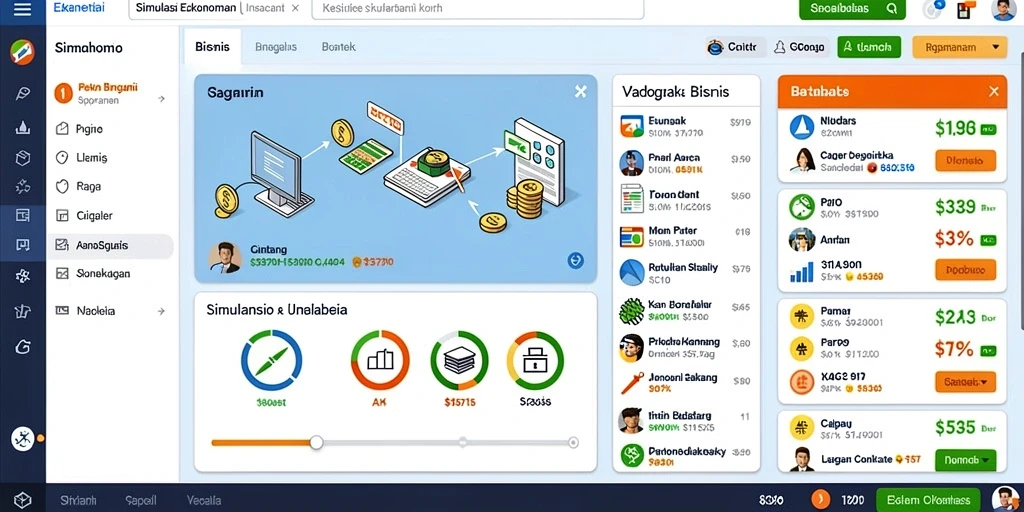Click the yellow Pamar coin icon

pyautogui.click(x=801, y=317)
